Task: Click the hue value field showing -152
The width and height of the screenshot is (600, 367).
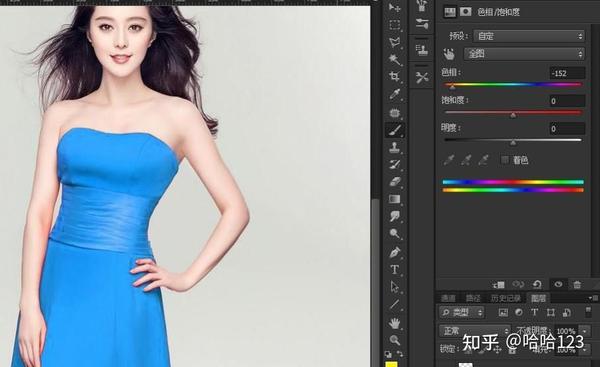Action: 567,73
